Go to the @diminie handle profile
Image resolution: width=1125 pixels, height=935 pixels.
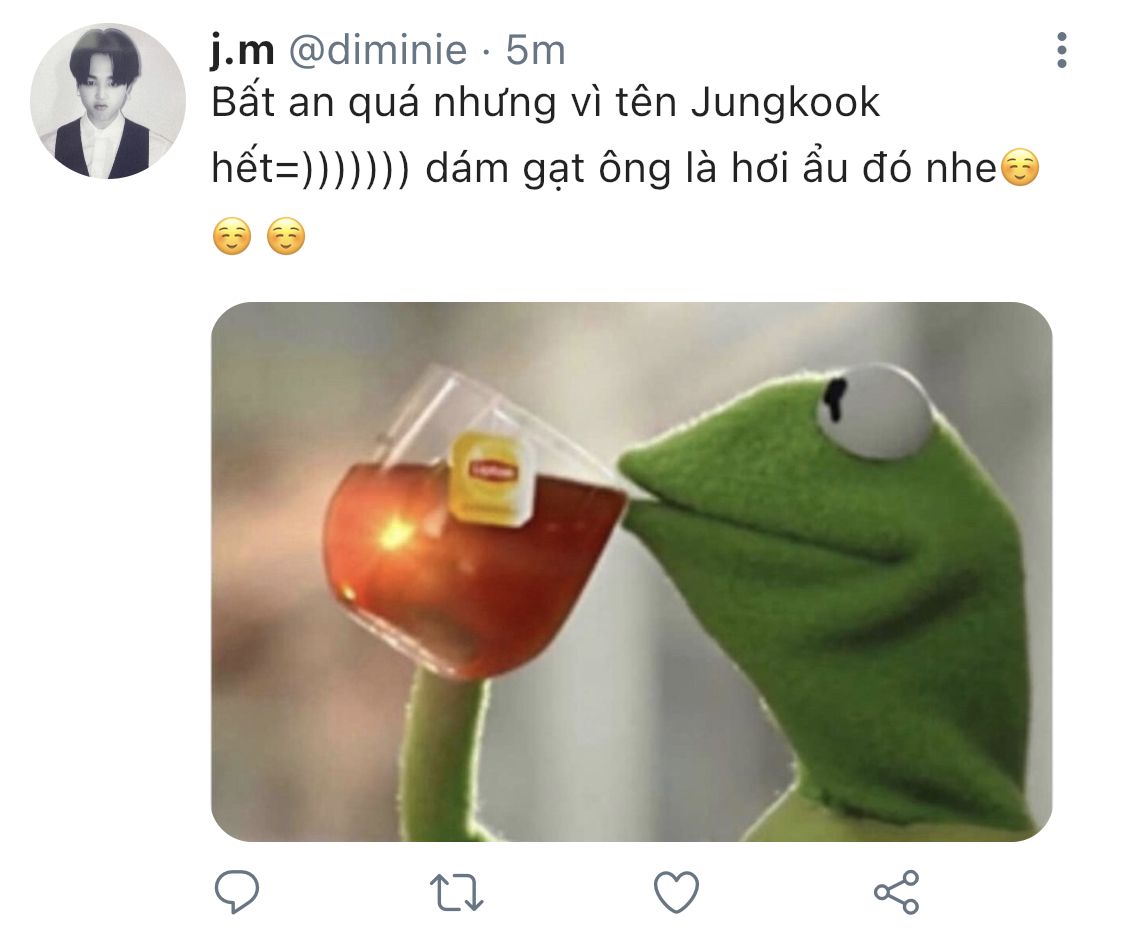click(378, 50)
